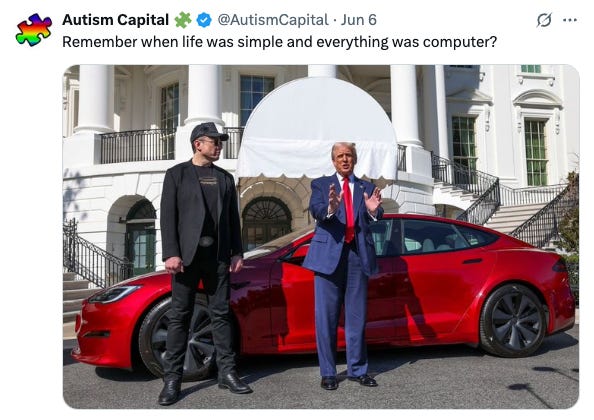
Task: Click the white curved awning in photo
Action: 317,129
